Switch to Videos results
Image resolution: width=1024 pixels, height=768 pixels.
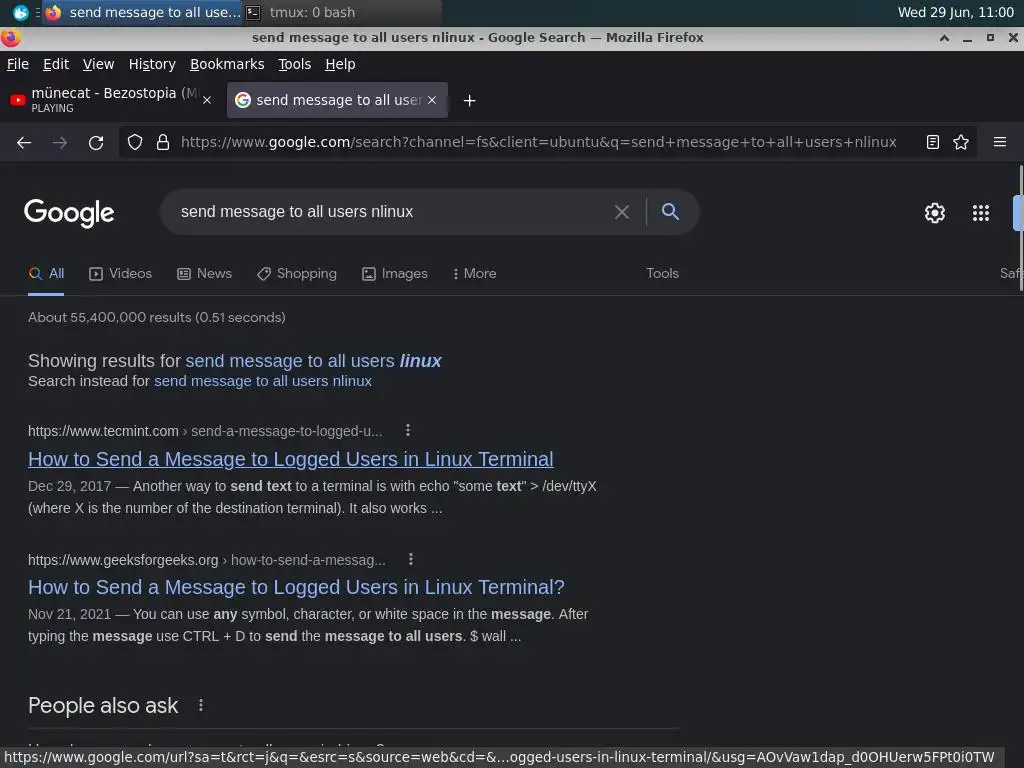(x=120, y=274)
